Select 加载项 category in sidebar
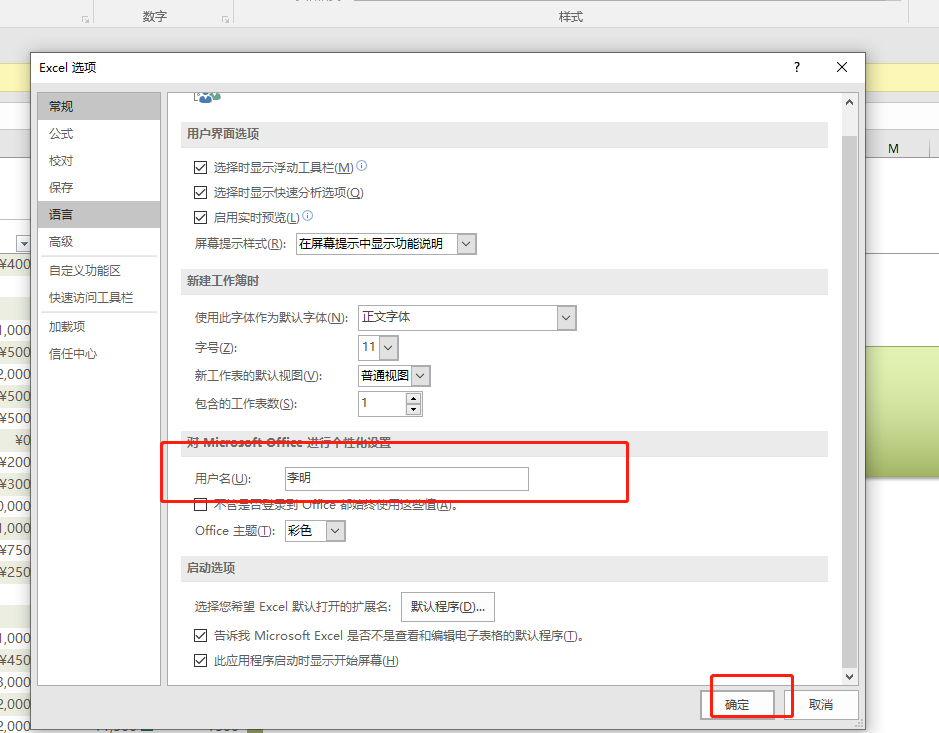Image resolution: width=939 pixels, height=733 pixels. click(x=99, y=326)
